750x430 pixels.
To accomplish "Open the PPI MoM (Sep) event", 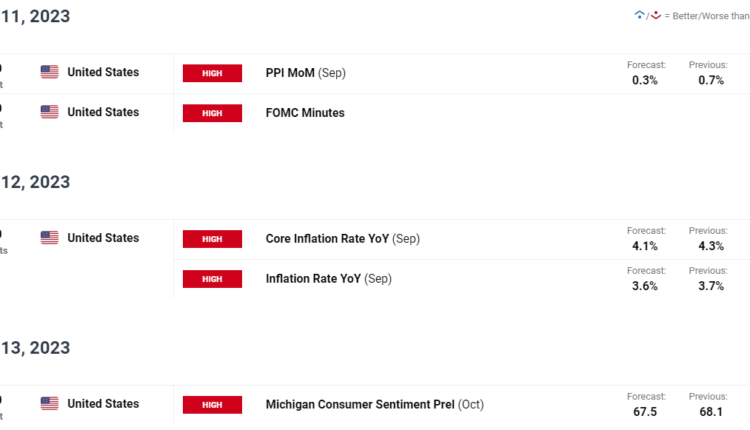I will pyautogui.click(x=305, y=73).
